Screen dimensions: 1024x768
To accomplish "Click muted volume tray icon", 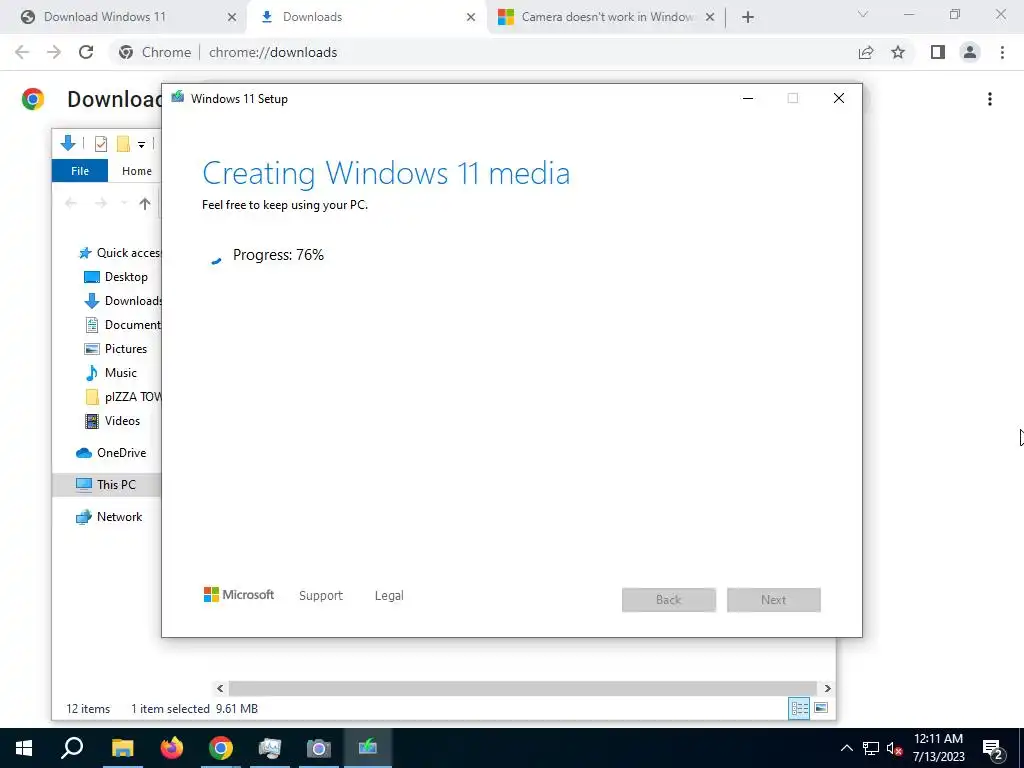I will (x=895, y=748).
